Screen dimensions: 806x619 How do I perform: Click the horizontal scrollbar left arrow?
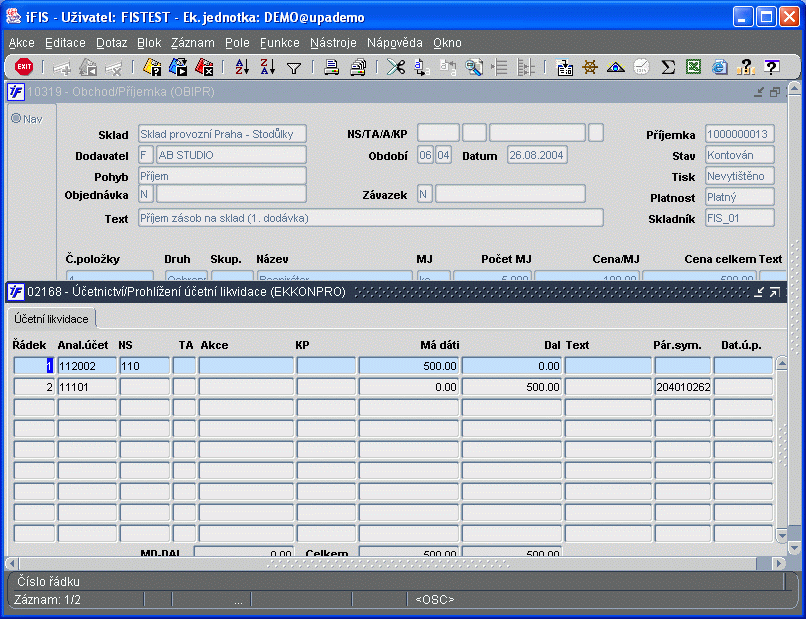pyautogui.click(x=12, y=563)
